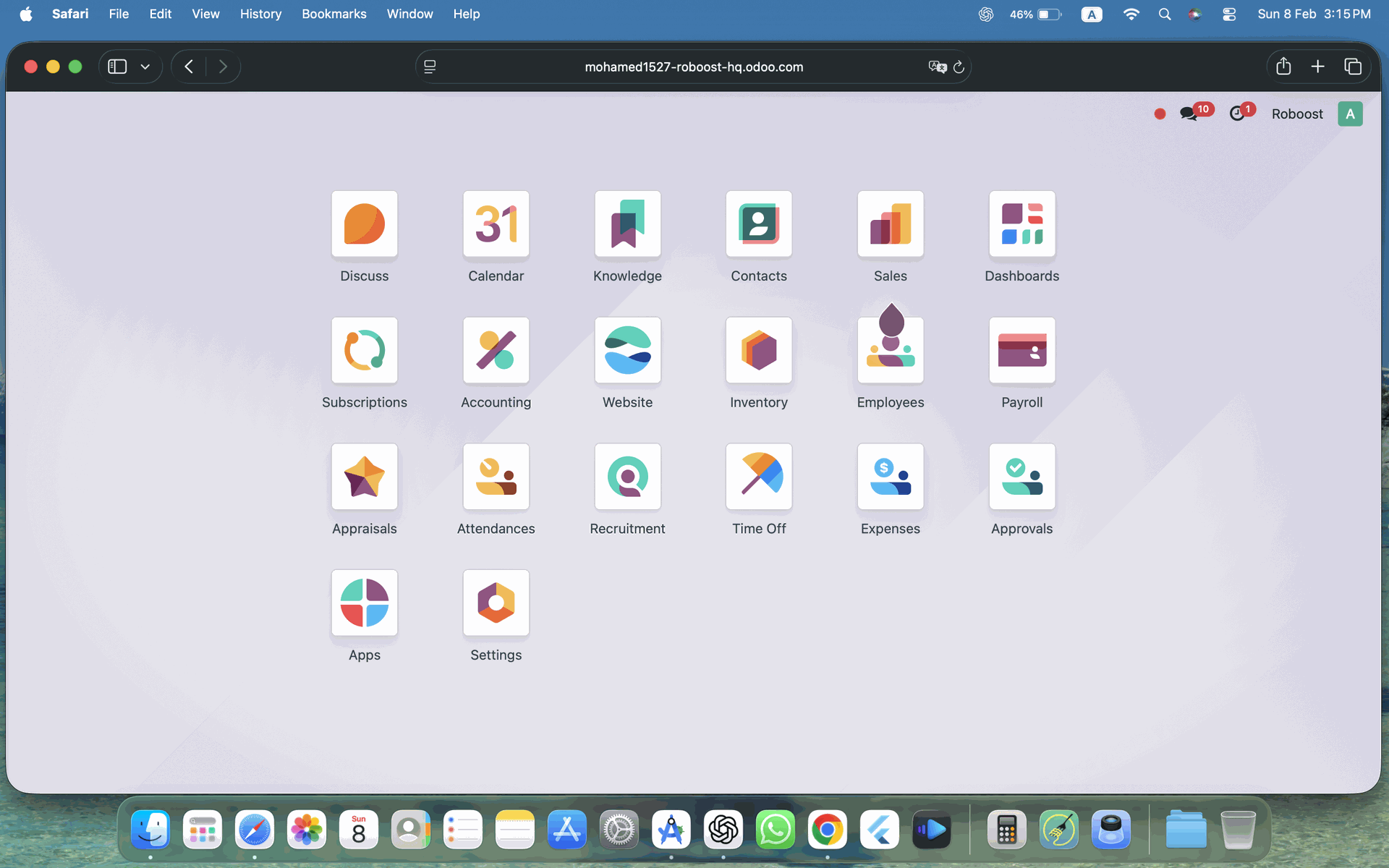Toggle the Safari sidebar
This screenshot has height=868, width=1389.
tap(117, 67)
